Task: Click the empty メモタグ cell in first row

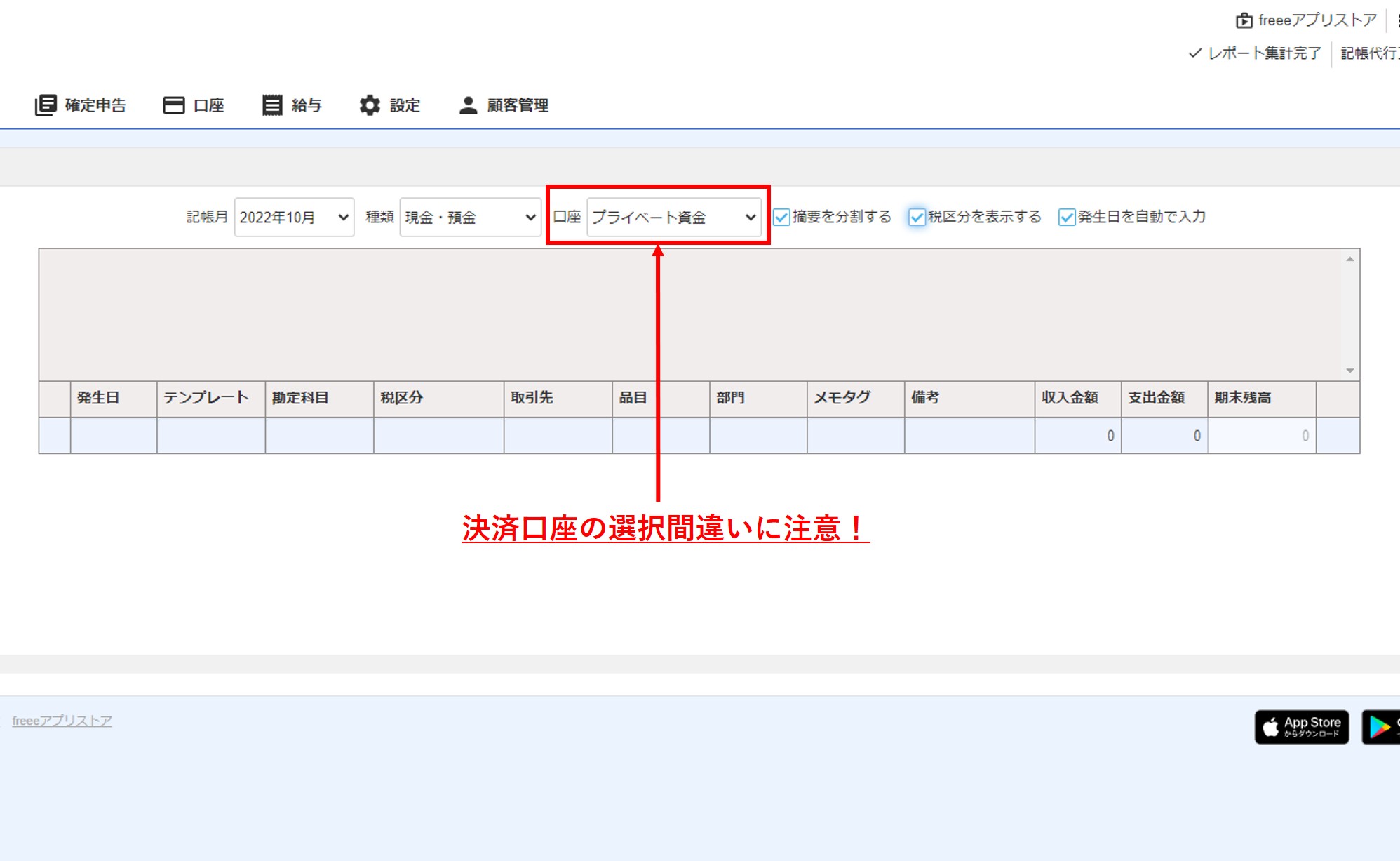Action: pos(856,436)
